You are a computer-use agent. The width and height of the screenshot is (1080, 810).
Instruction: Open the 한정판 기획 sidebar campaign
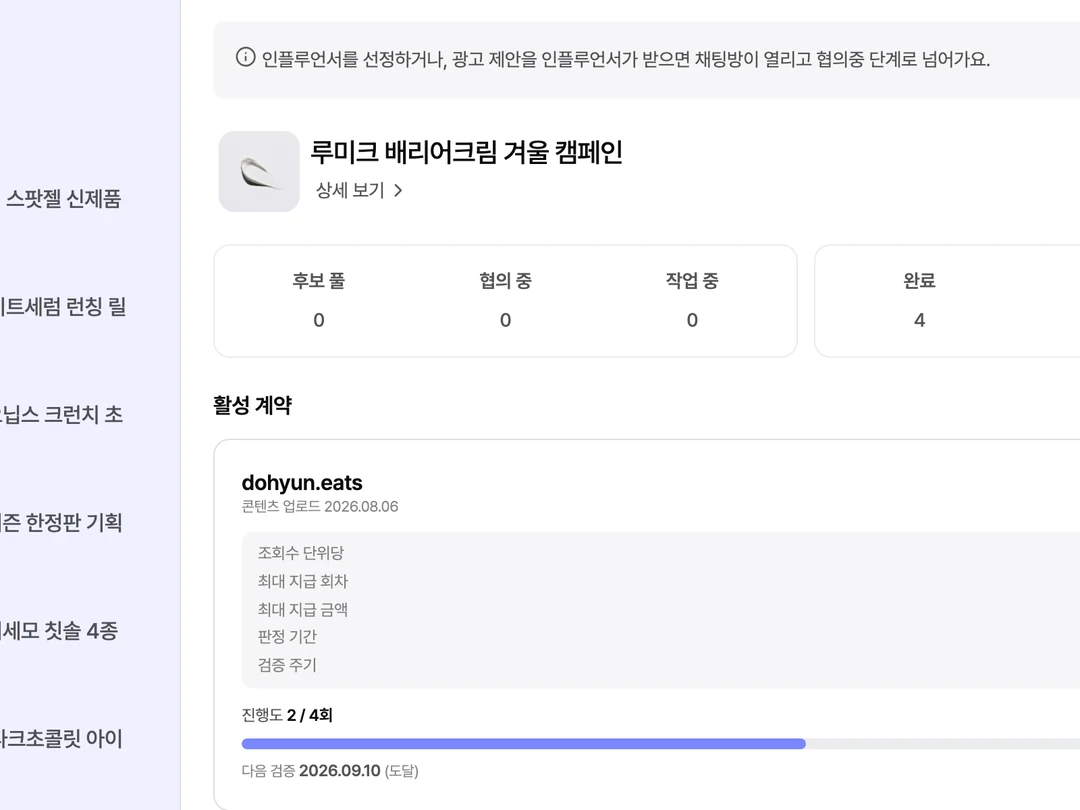[63, 522]
